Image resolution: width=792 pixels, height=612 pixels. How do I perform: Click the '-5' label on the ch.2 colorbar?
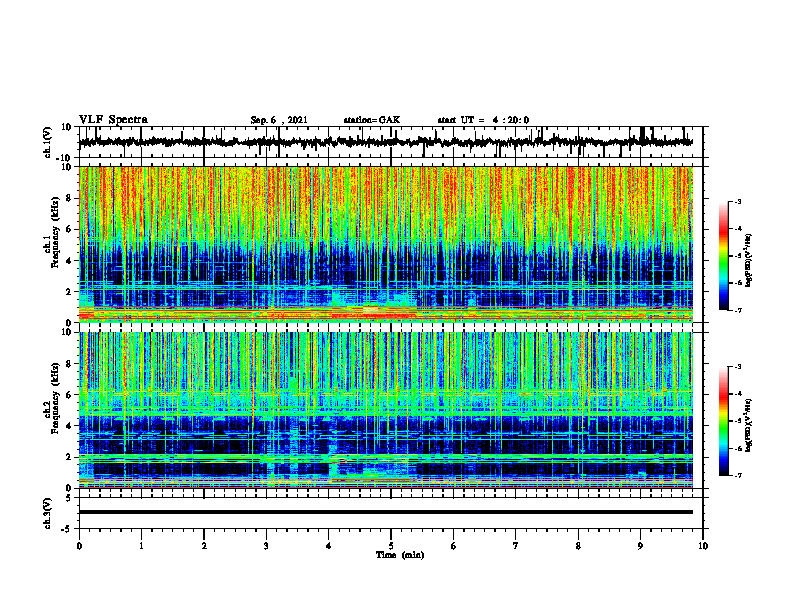[737, 421]
